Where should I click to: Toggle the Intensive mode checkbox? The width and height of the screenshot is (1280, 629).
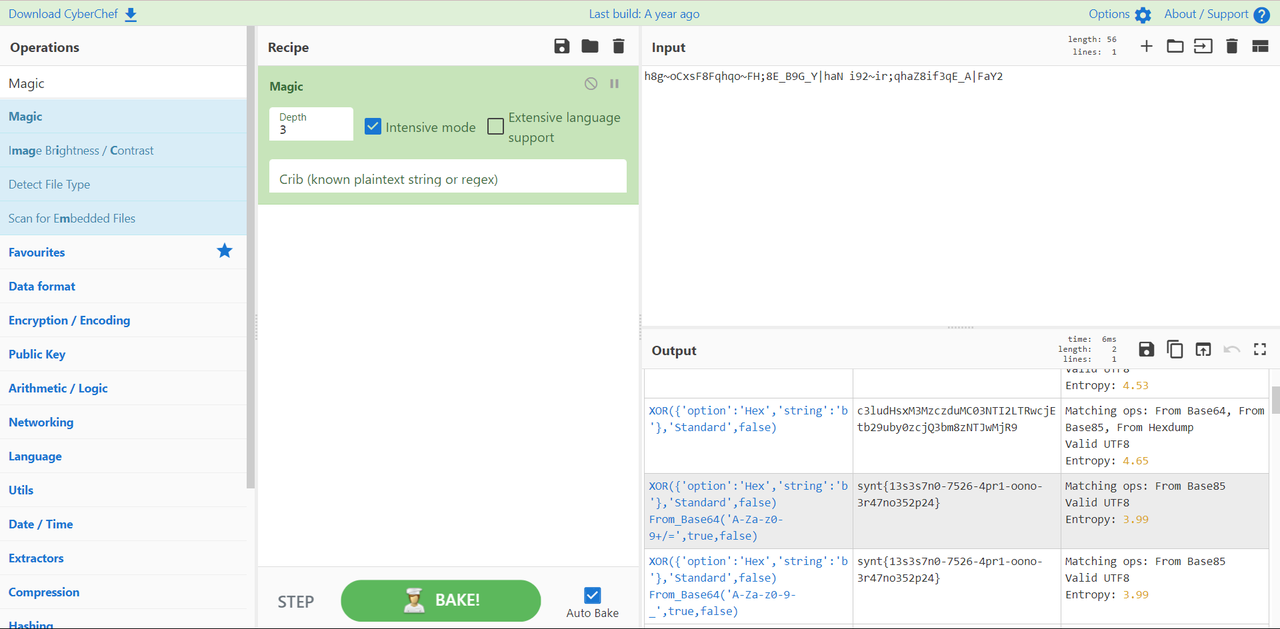click(373, 127)
